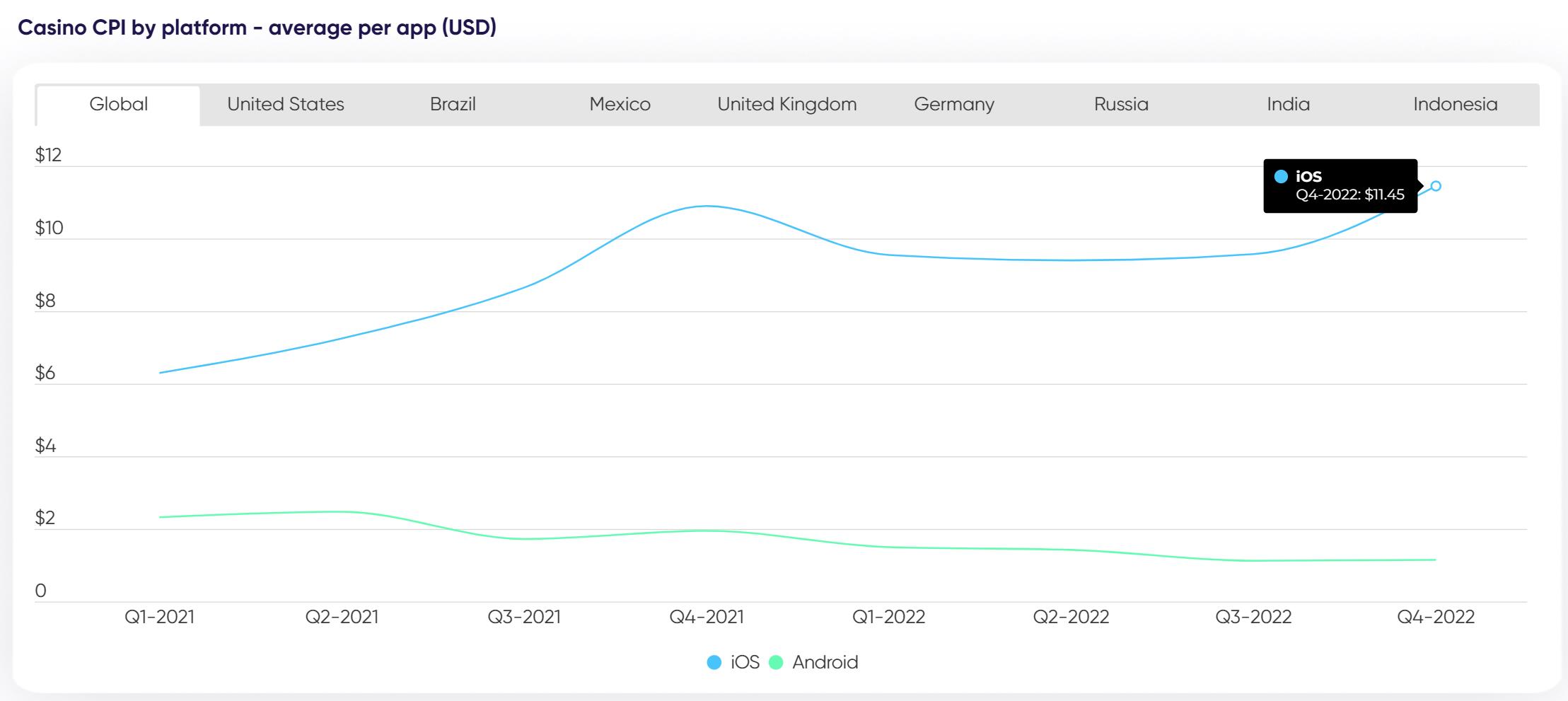
Task: Open the Indonesia tab
Action: click(x=1455, y=105)
